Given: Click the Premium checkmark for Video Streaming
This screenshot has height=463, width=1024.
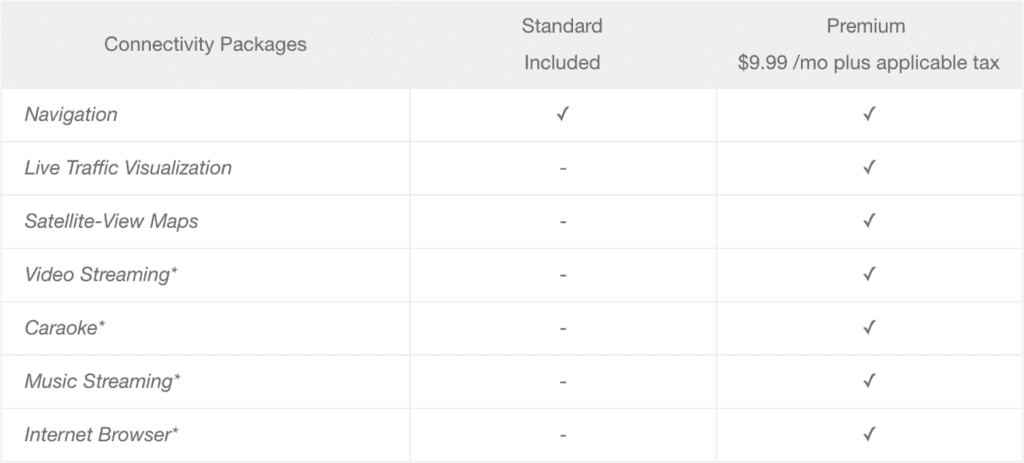Looking at the screenshot, I should coord(869,274).
